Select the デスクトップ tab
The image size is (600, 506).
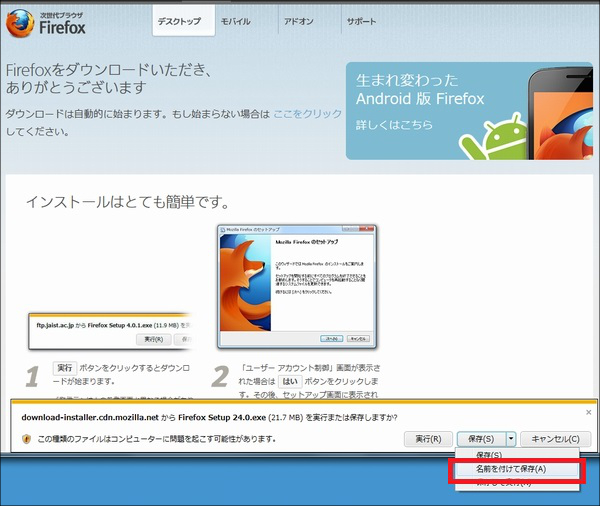point(184,21)
